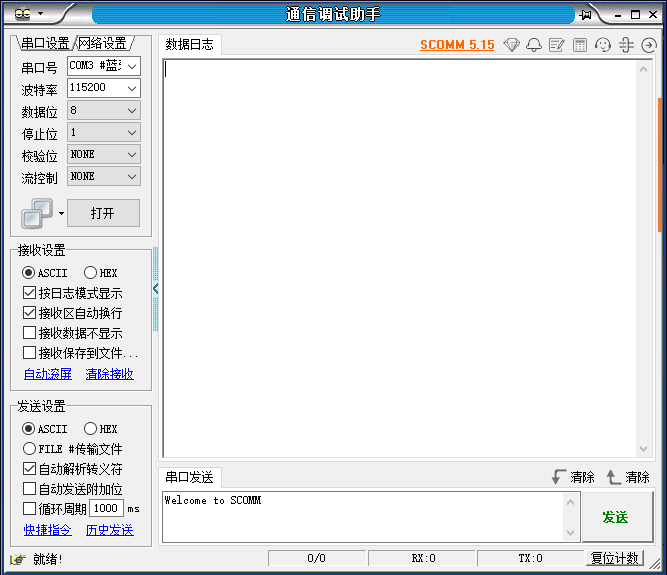Screen dimensions: 667x575
Task: Click the diamond icon in the toolbar
Action: pos(511,45)
